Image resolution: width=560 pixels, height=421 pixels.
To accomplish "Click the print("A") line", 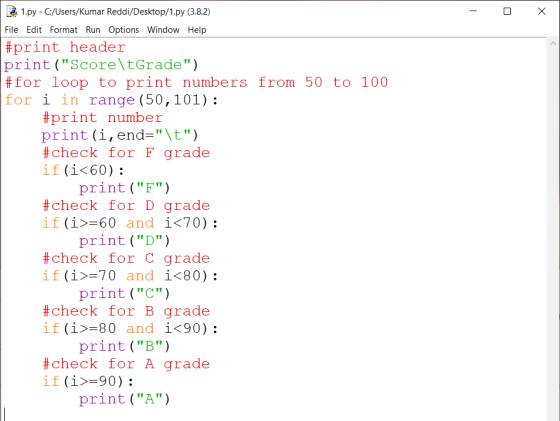I will click(124, 399).
